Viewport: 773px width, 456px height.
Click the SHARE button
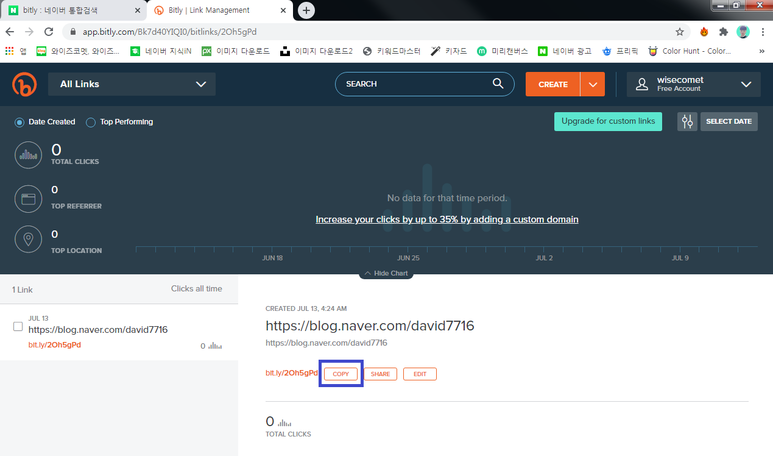point(380,374)
